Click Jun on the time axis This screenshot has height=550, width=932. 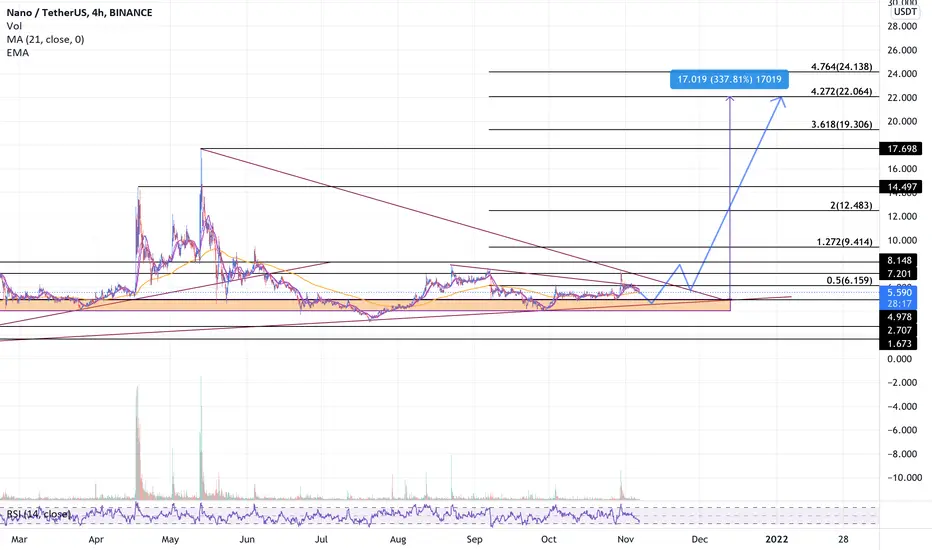(x=247, y=539)
